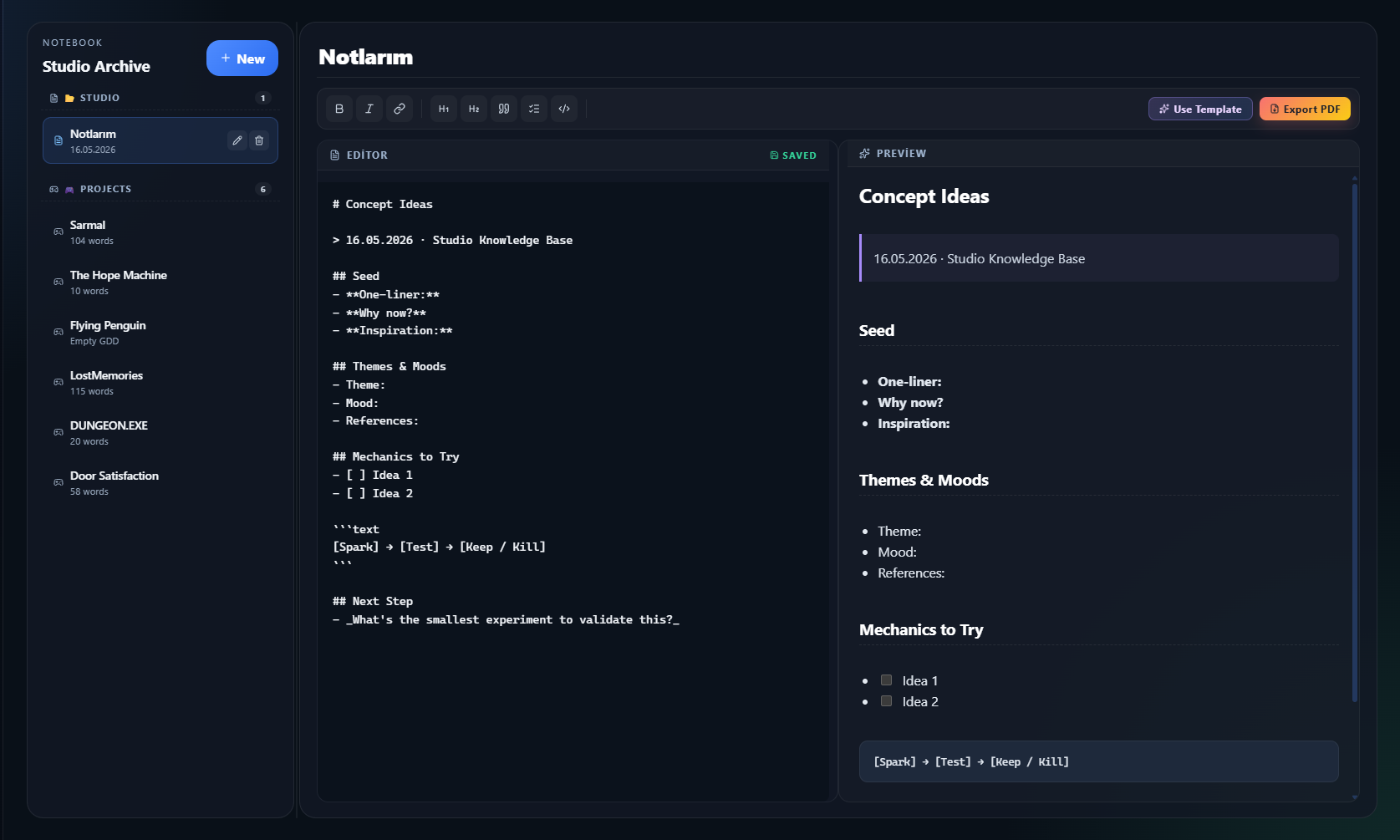Open the Flying Penguin project
This screenshot has height=840, width=1400.
coord(160,332)
